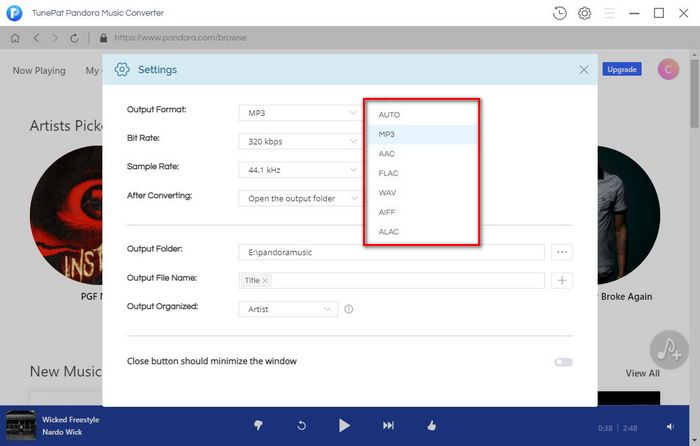Click the Output Folder path field

coord(391,252)
